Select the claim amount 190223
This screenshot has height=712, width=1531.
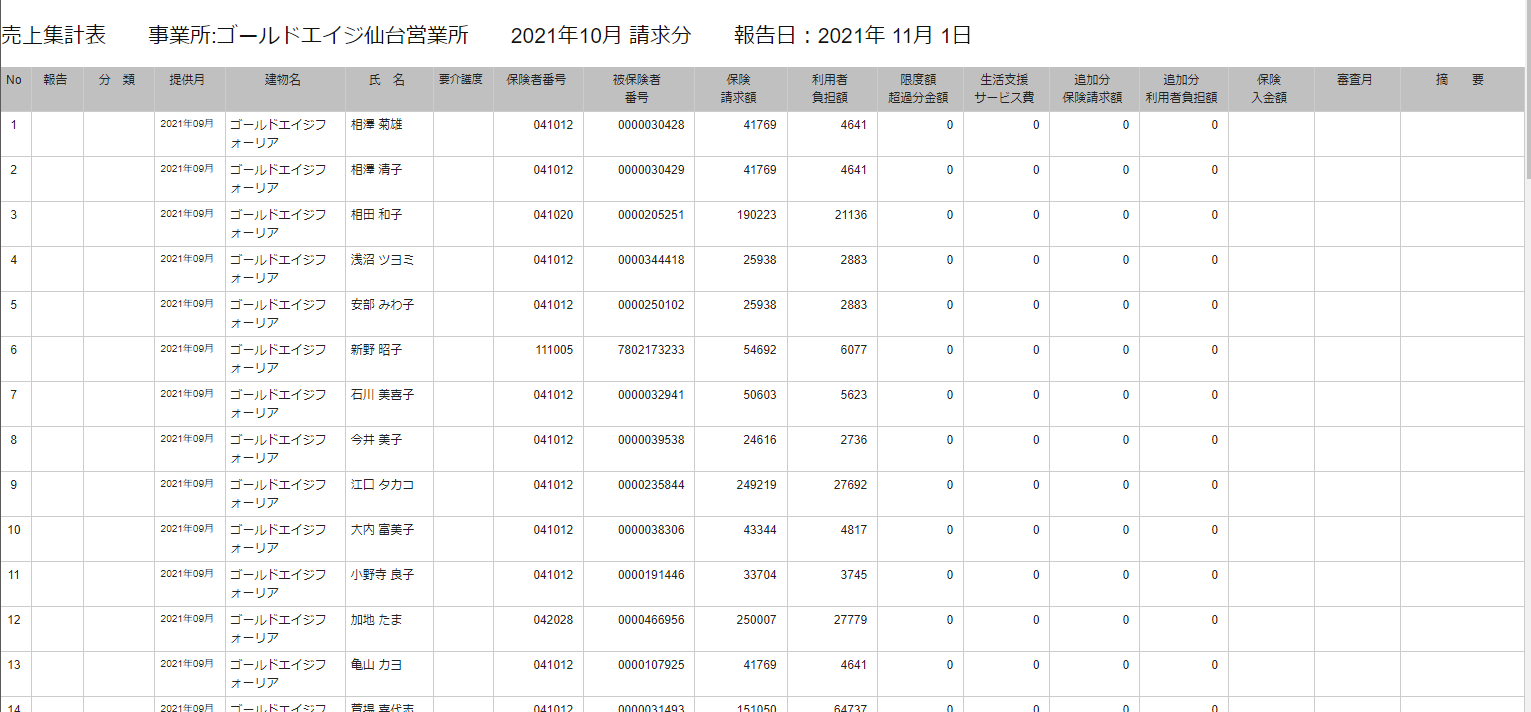pos(756,215)
